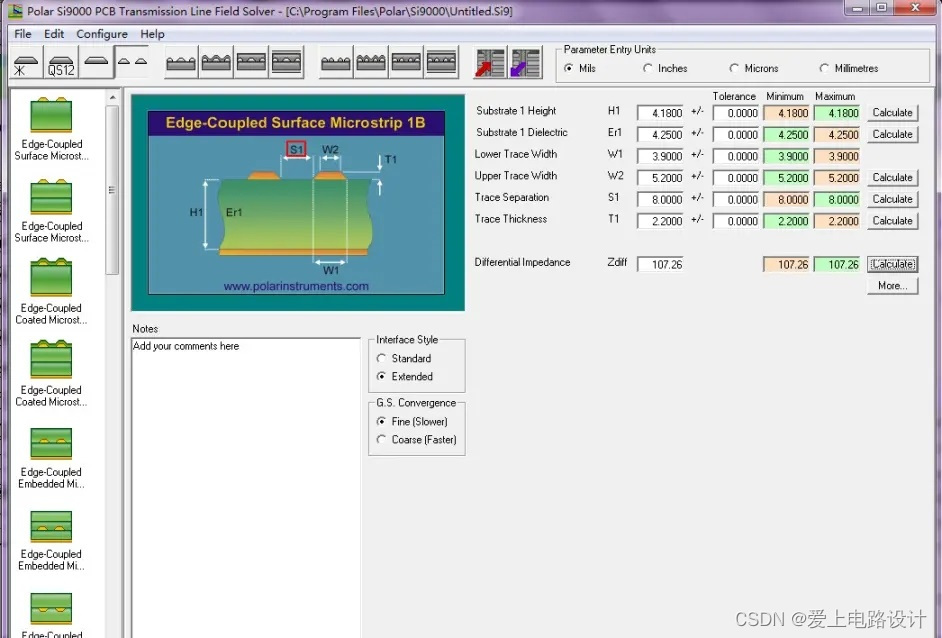Minimize the Polar Si9000 window
This screenshot has height=638, width=942.
point(857,8)
